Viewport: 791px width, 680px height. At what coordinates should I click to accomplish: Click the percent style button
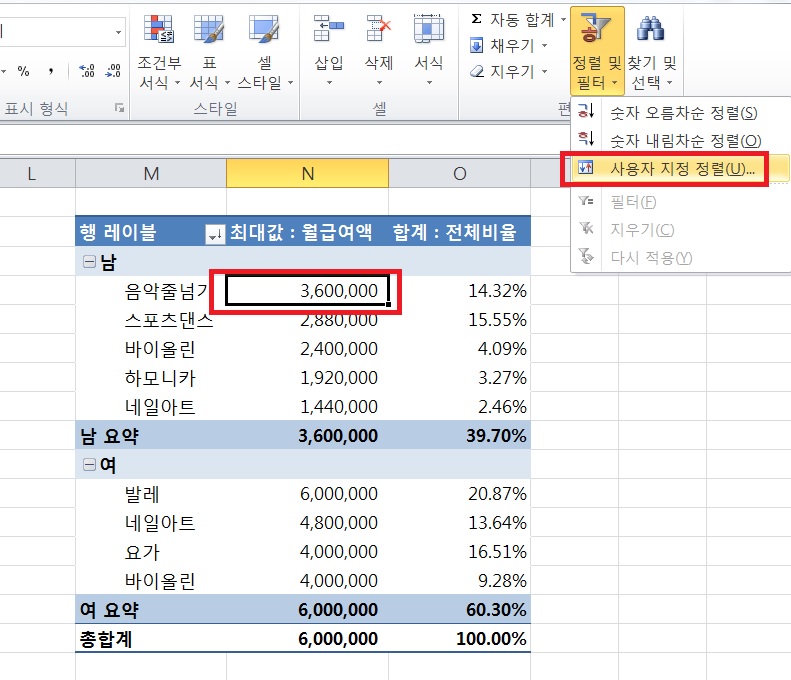23,72
